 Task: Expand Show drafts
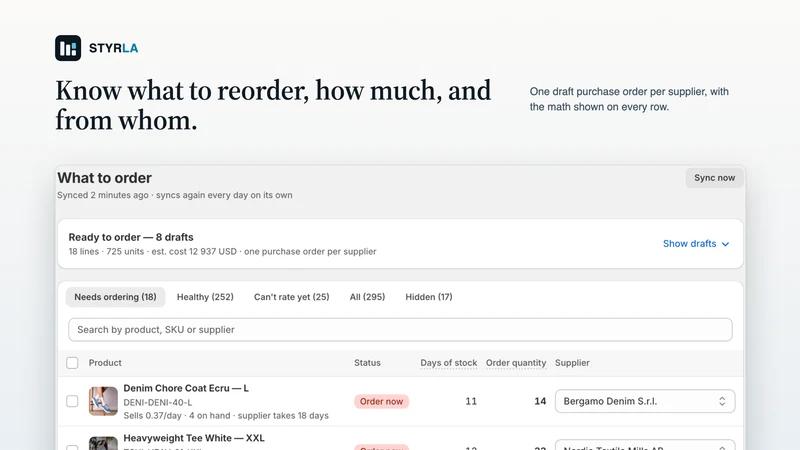pyautogui.click(x=696, y=244)
